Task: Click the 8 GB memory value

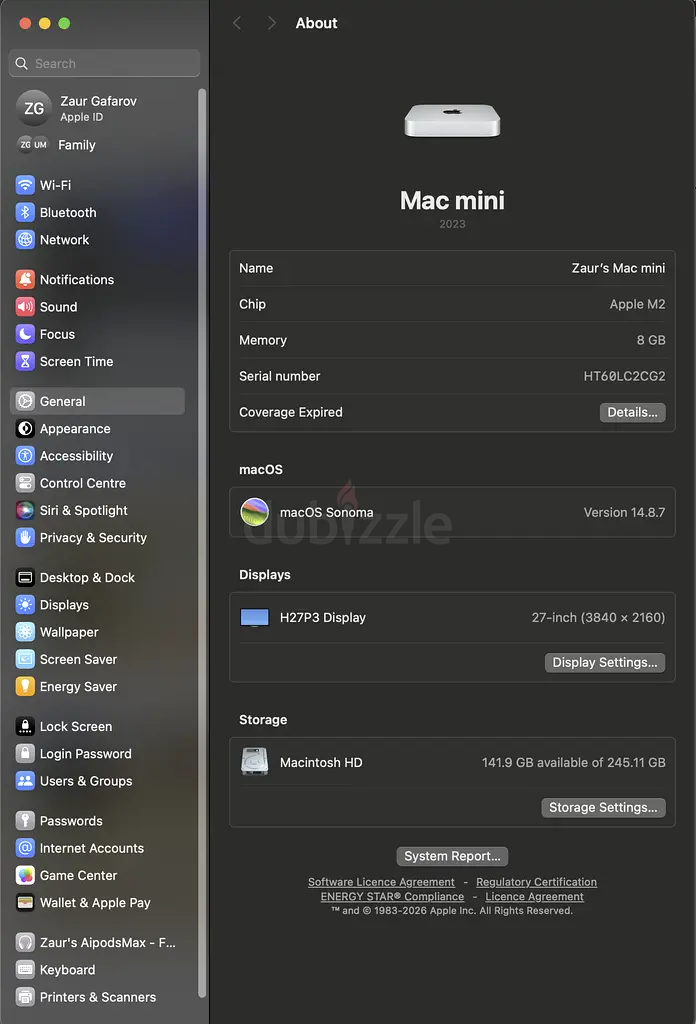Action: point(651,340)
